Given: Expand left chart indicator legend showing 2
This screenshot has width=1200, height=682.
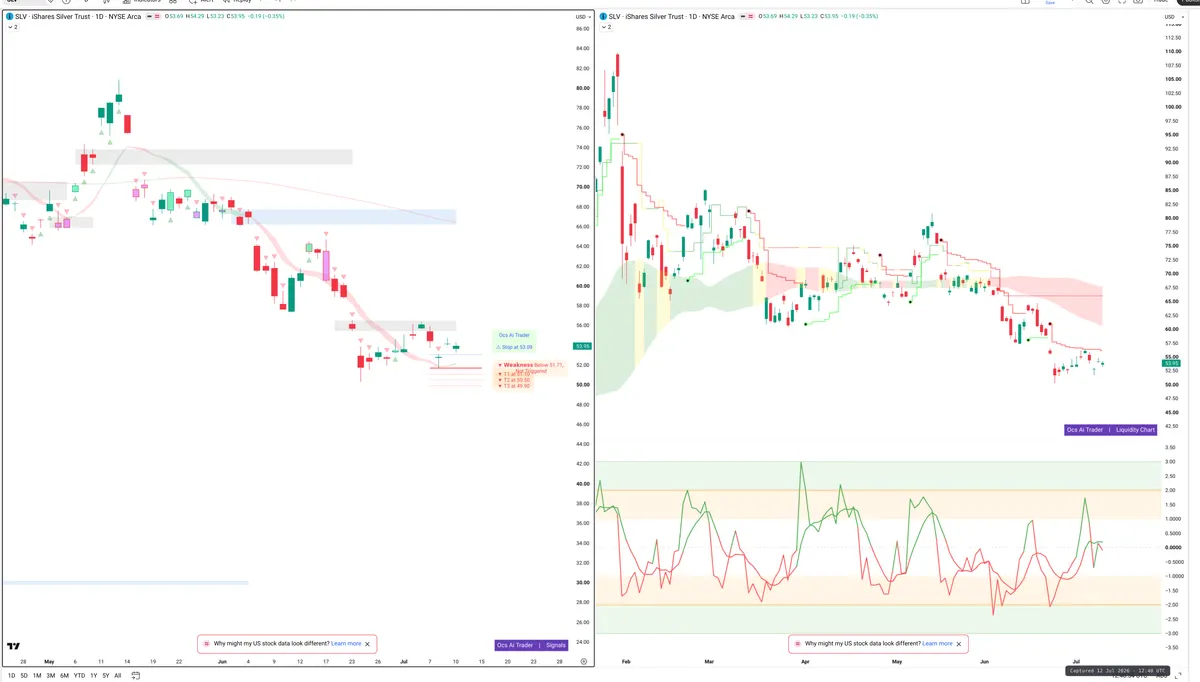Looking at the screenshot, I should point(12,27).
